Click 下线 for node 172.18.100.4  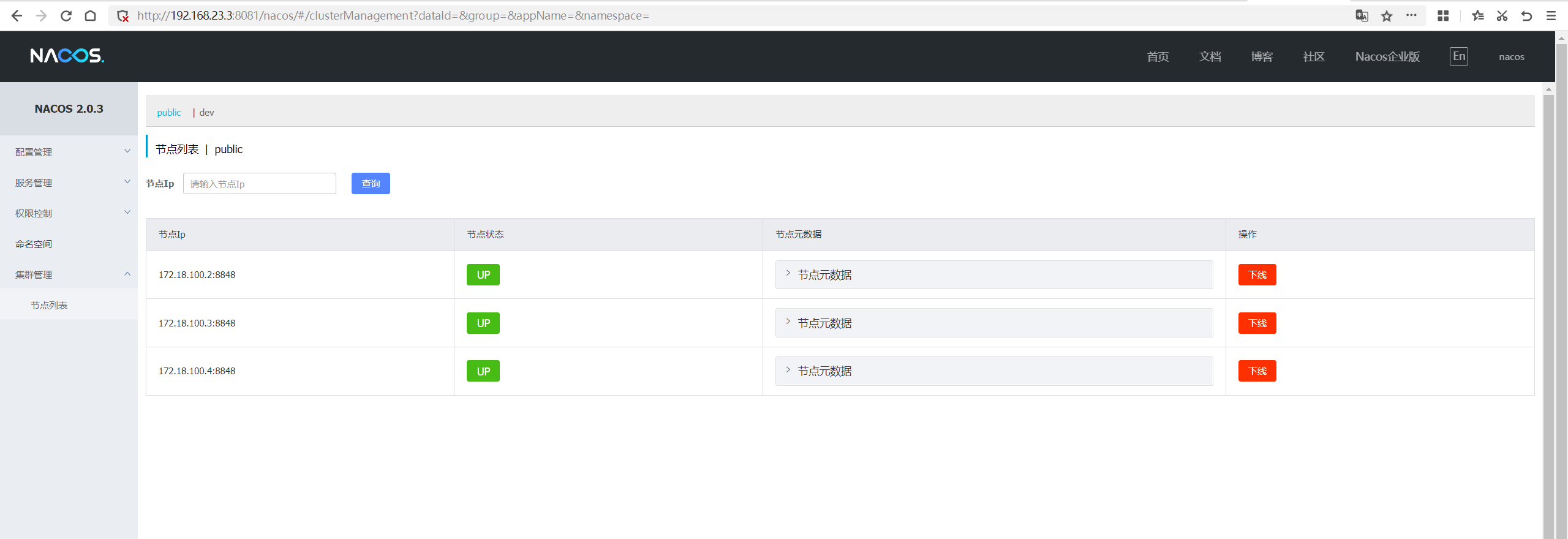click(x=1257, y=371)
